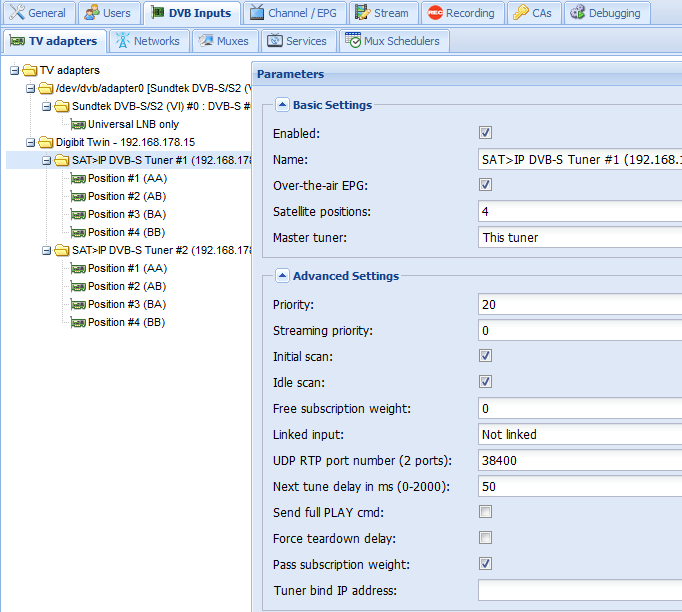Image resolution: width=682 pixels, height=612 pixels.
Task: Enable Force teardown delay checkbox
Action: click(x=485, y=538)
